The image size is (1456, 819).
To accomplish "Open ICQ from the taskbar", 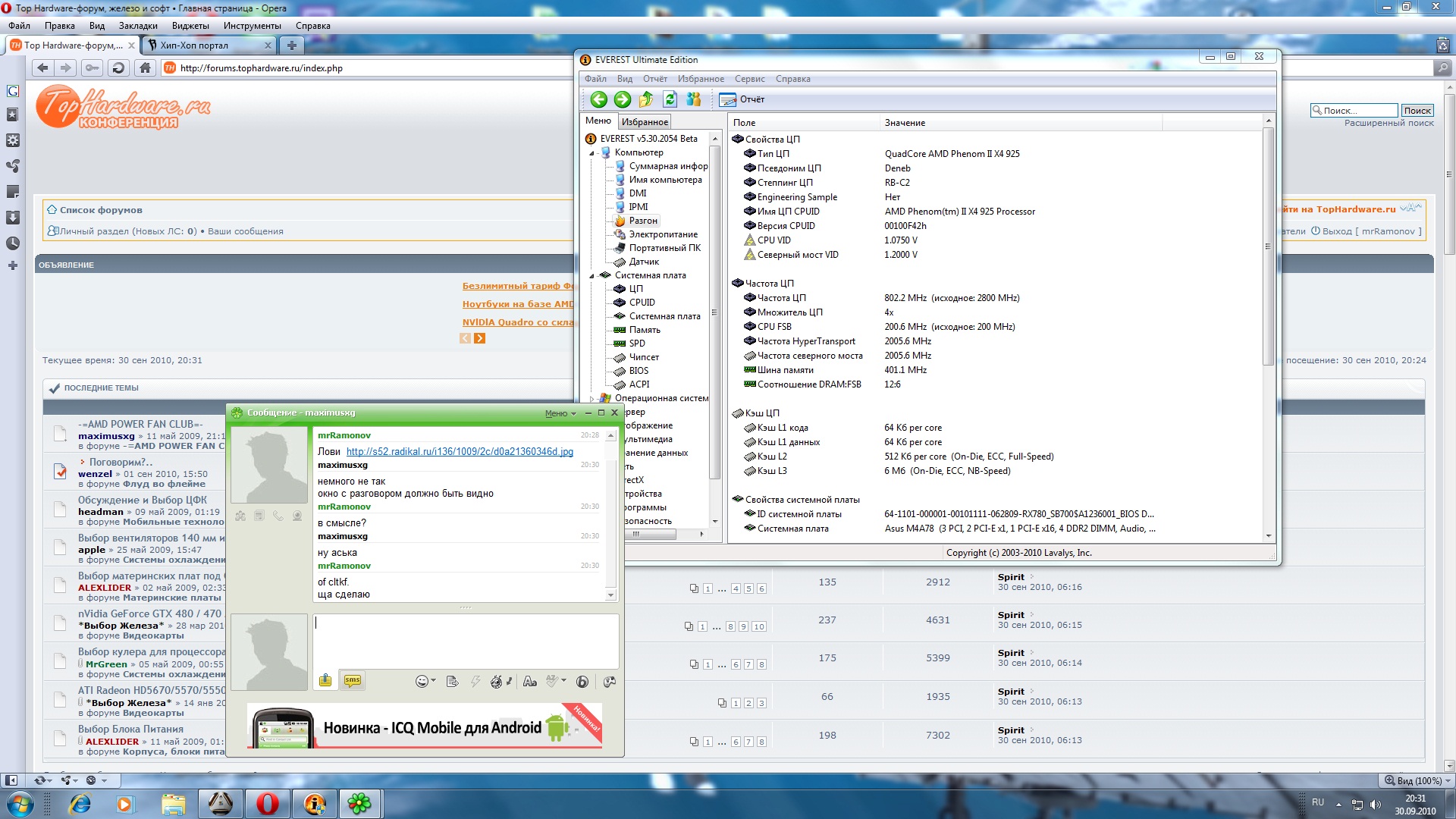I will 359,804.
